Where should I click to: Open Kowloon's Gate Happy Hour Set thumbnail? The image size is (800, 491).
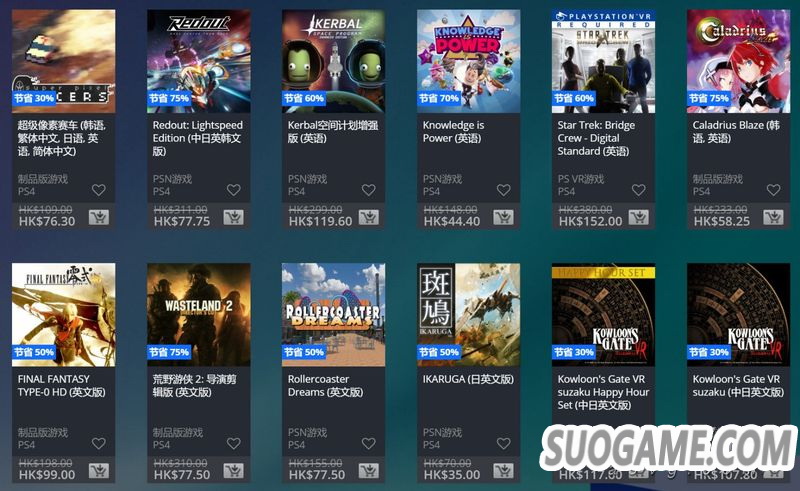[x=604, y=315]
